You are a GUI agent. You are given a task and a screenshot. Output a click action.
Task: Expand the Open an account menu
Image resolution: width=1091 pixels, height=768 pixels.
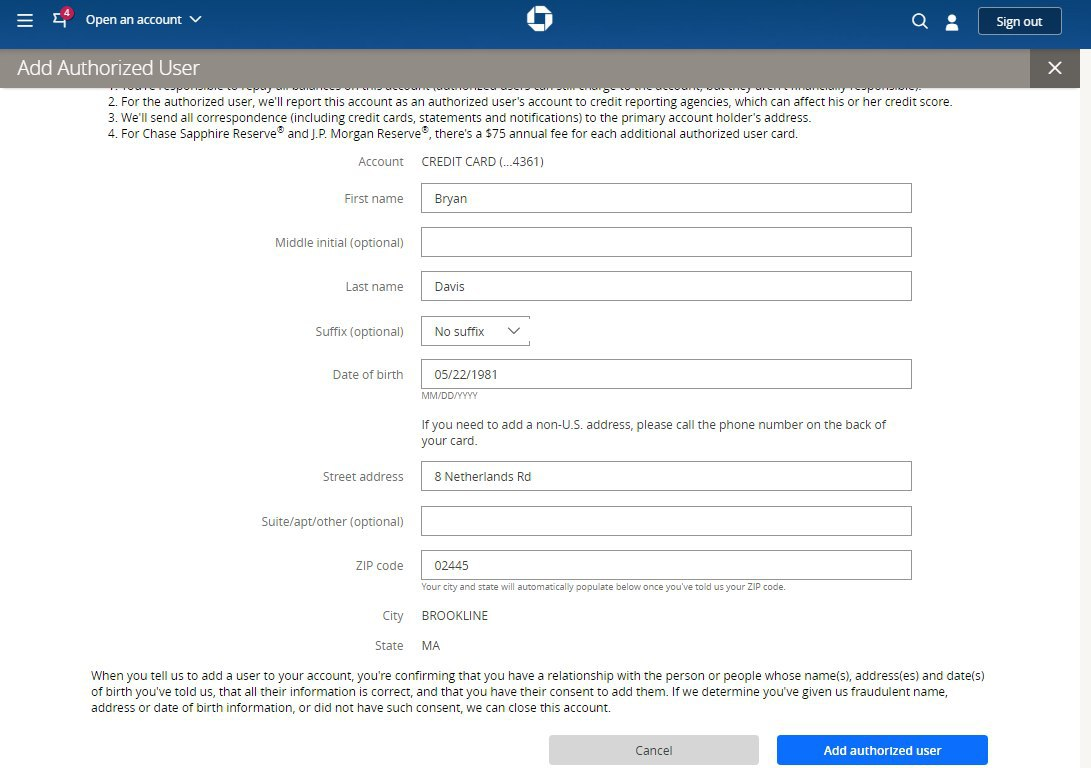pos(143,19)
